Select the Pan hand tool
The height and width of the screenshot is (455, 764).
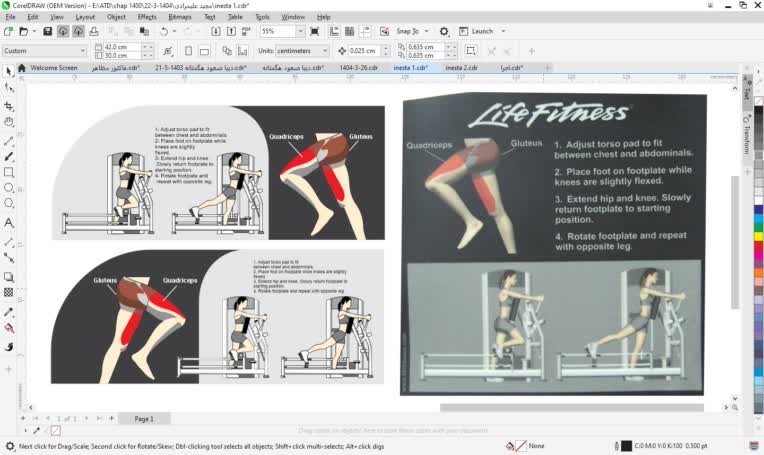point(8,122)
